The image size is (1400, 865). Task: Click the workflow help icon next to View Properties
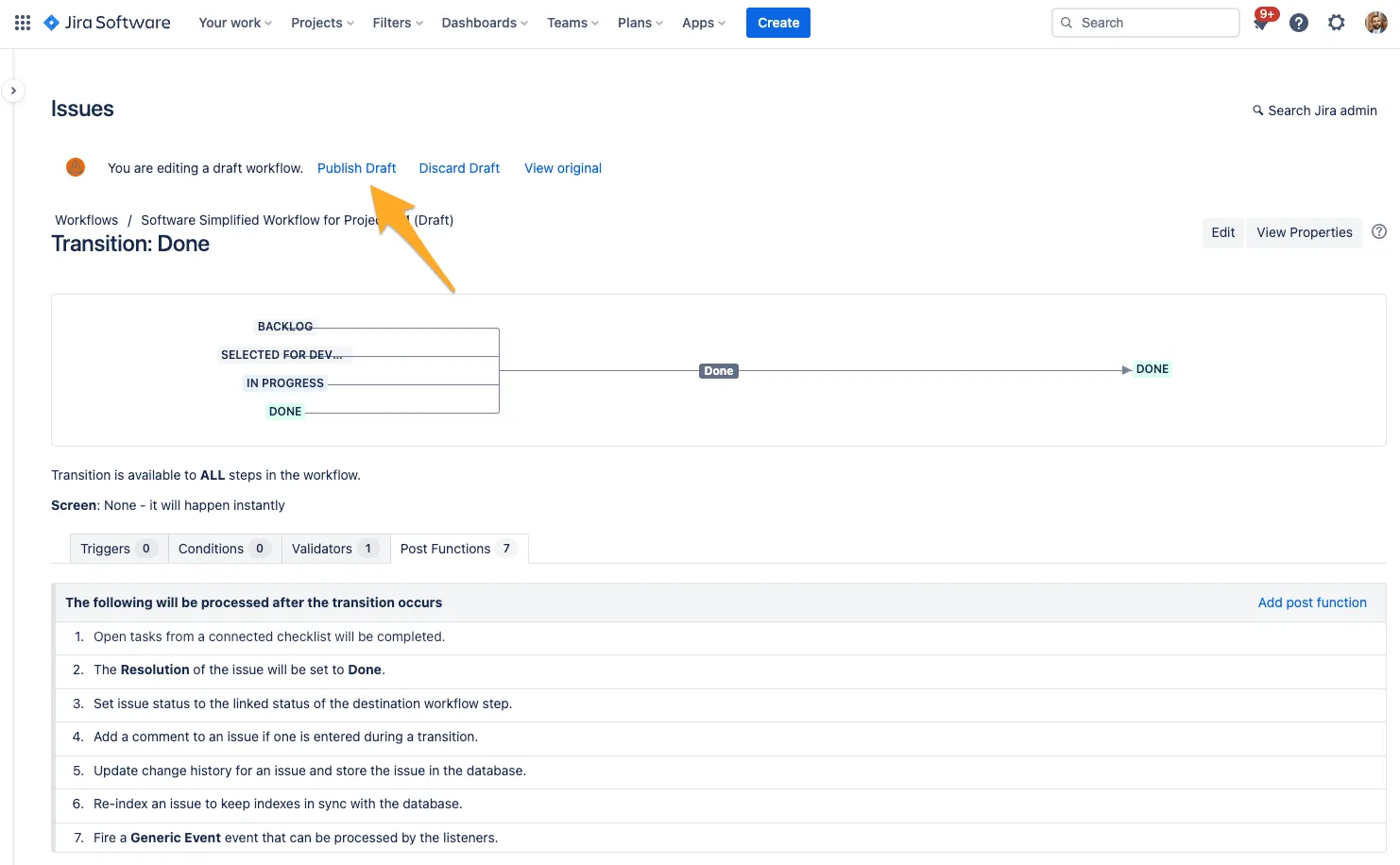[x=1379, y=231]
